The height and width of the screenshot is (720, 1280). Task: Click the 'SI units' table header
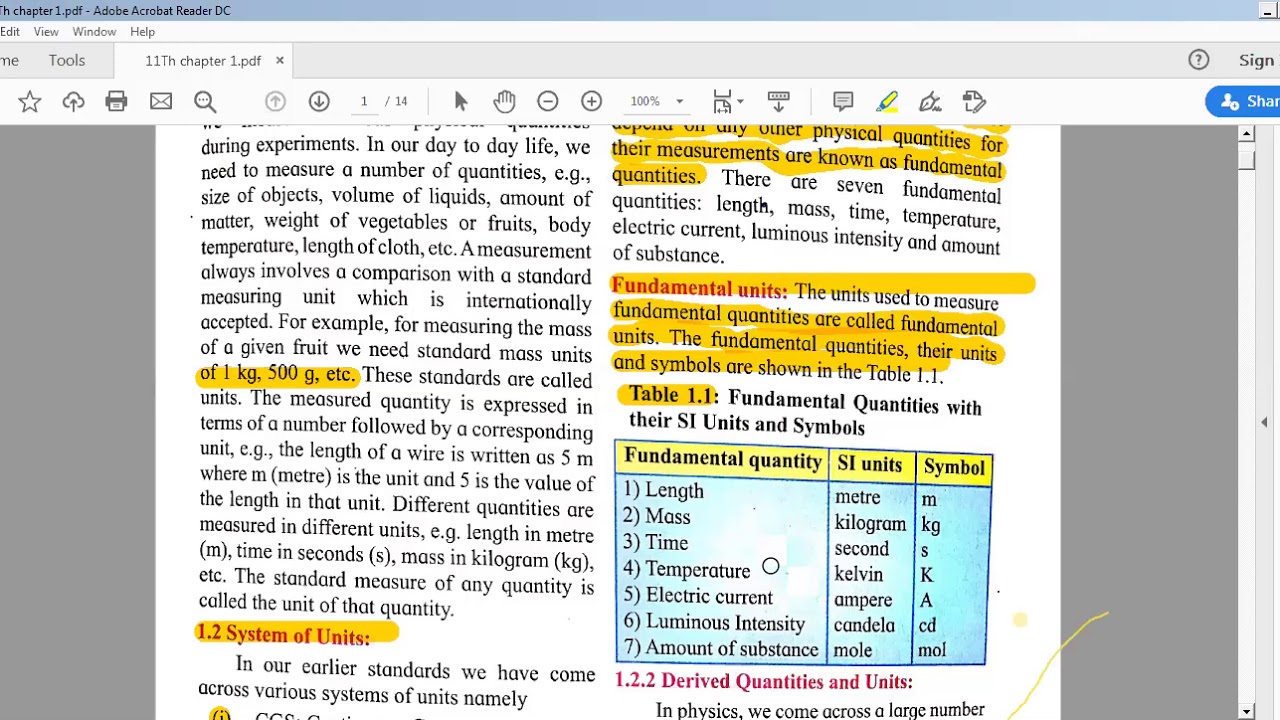pyautogui.click(x=869, y=464)
